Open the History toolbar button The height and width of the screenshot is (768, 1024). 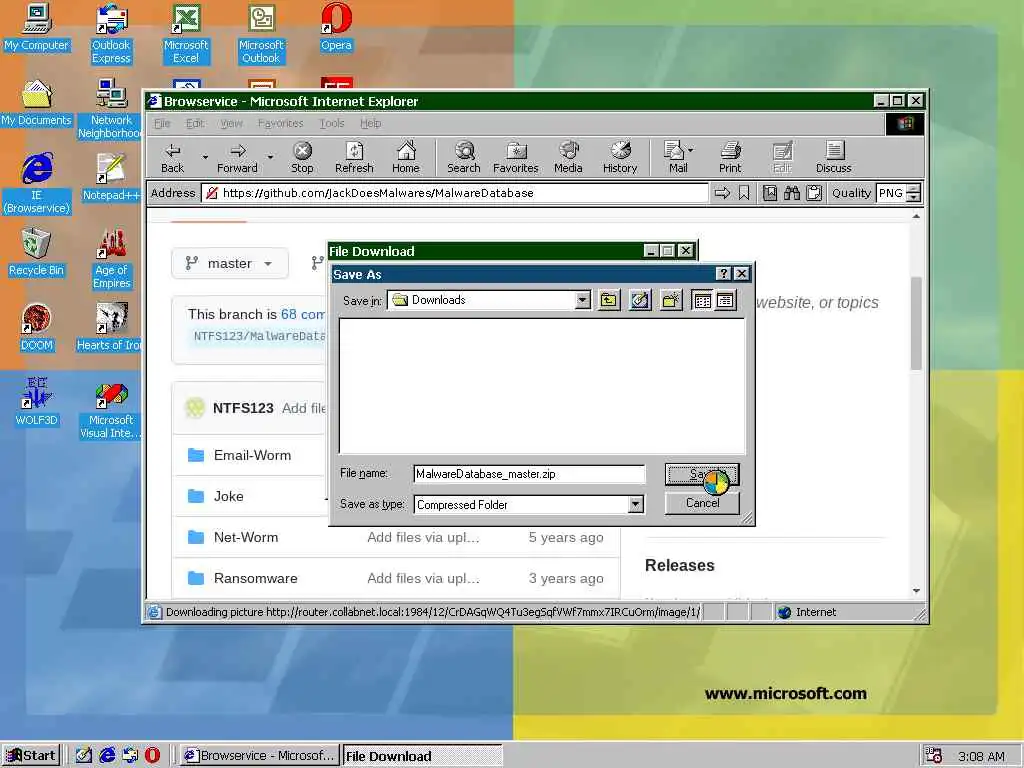click(620, 157)
